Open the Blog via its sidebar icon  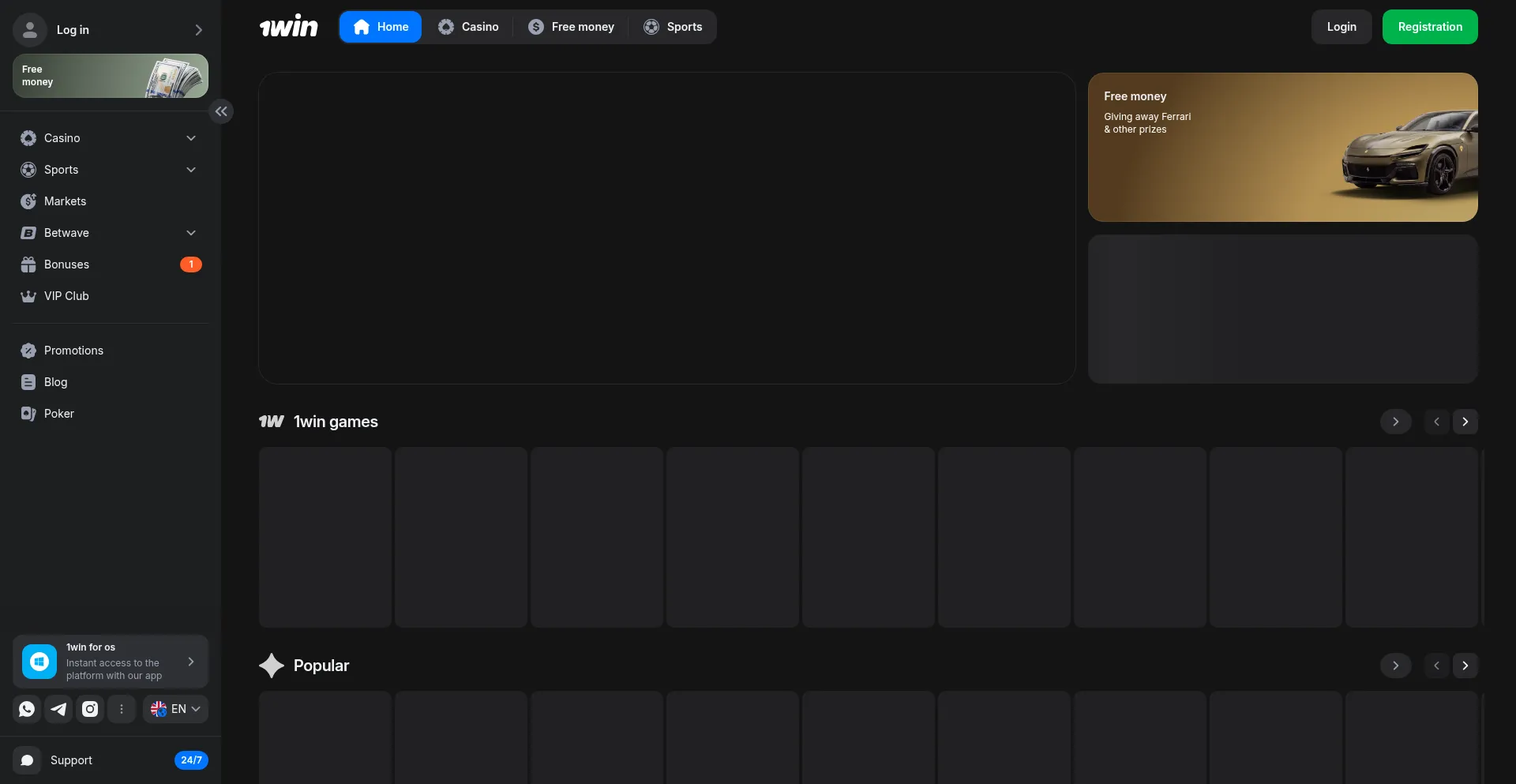click(x=28, y=382)
